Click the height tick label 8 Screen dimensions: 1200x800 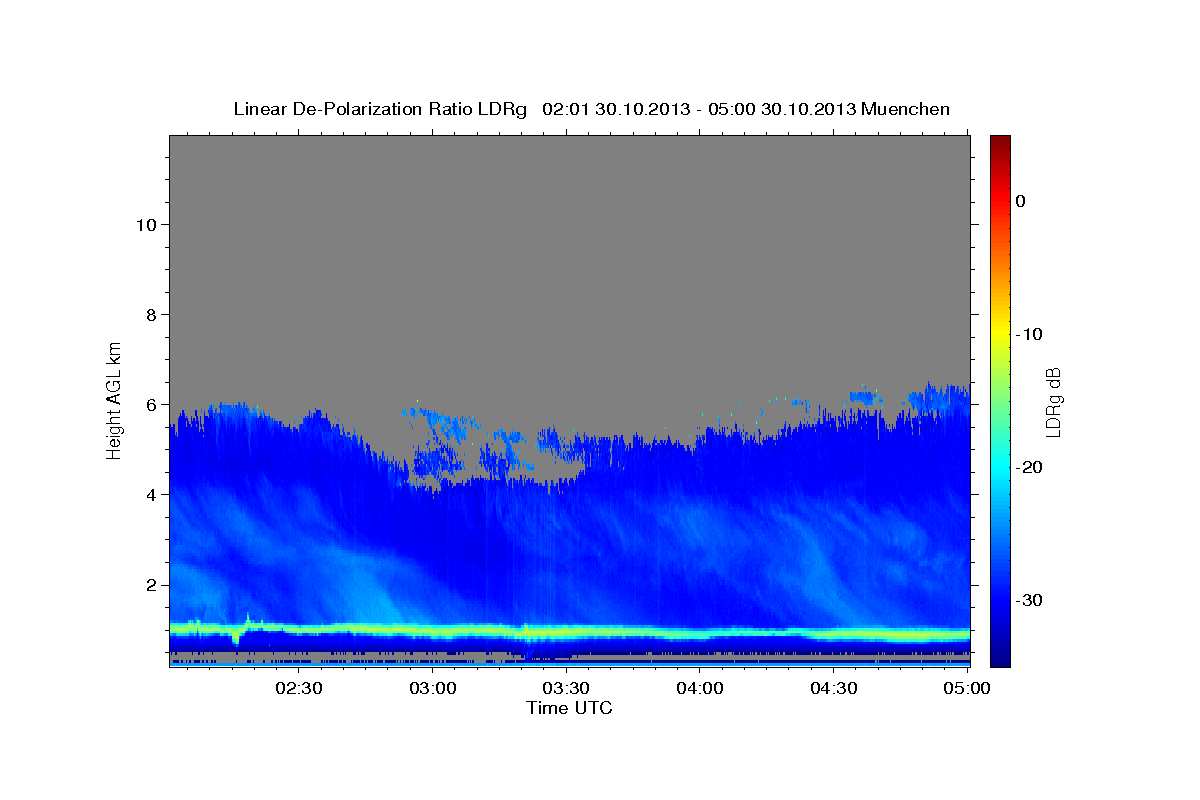pos(149,314)
